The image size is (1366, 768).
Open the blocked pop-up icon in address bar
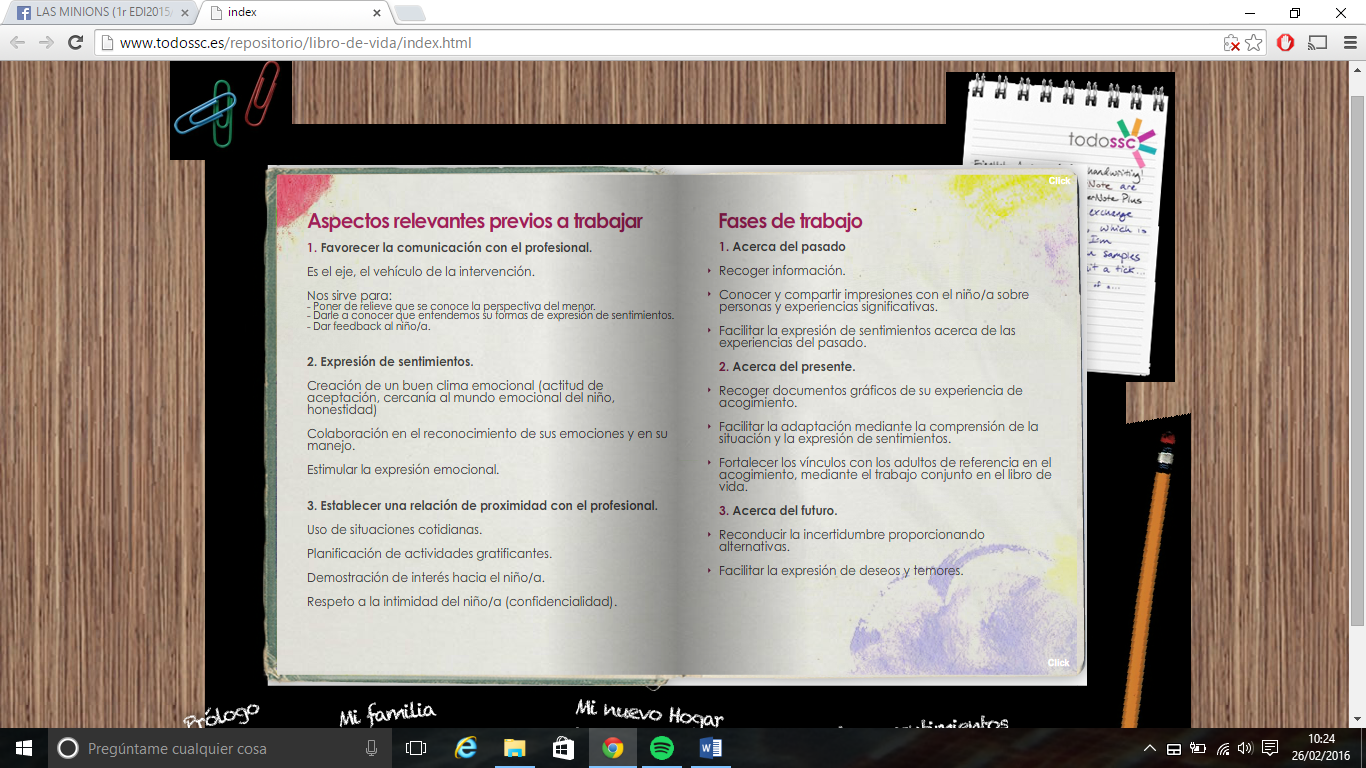click(x=1232, y=43)
